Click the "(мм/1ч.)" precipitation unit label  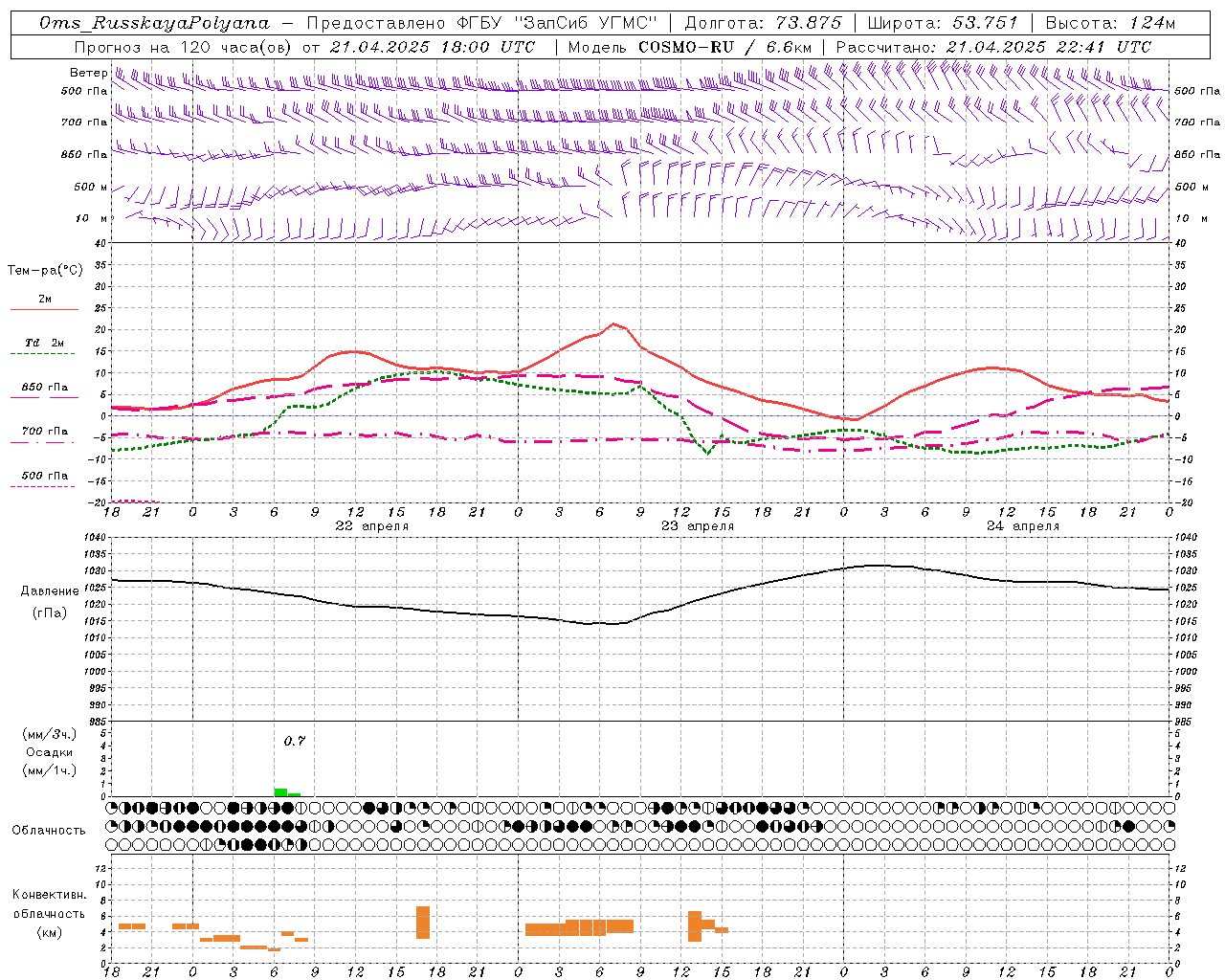coord(49,770)
